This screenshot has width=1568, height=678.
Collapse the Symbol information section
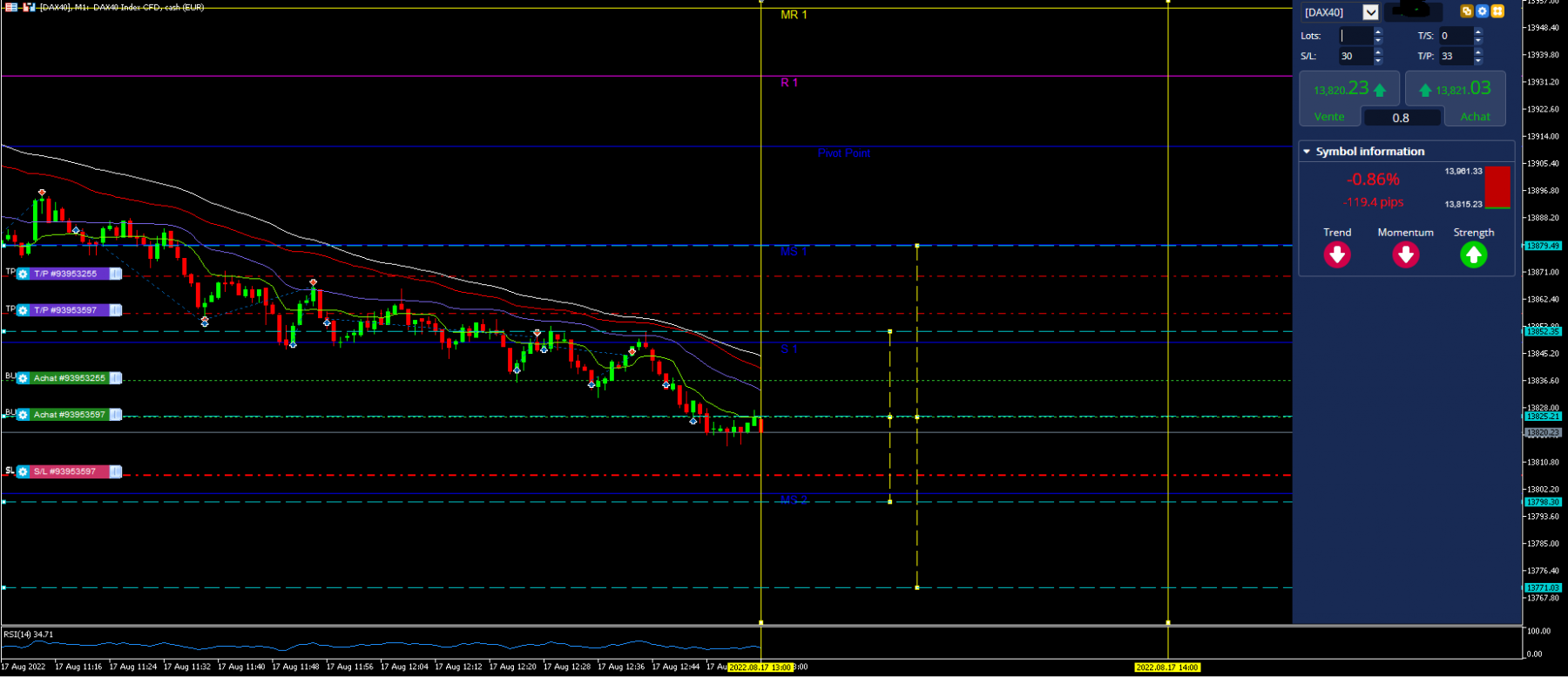[x=1307, y=152]
